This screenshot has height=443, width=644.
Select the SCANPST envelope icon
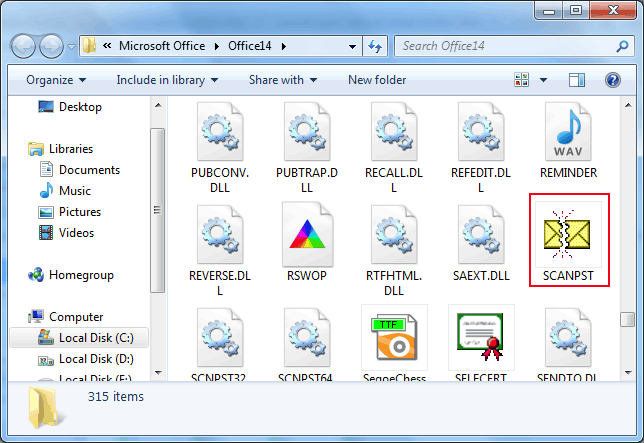[x=567, y=234]
